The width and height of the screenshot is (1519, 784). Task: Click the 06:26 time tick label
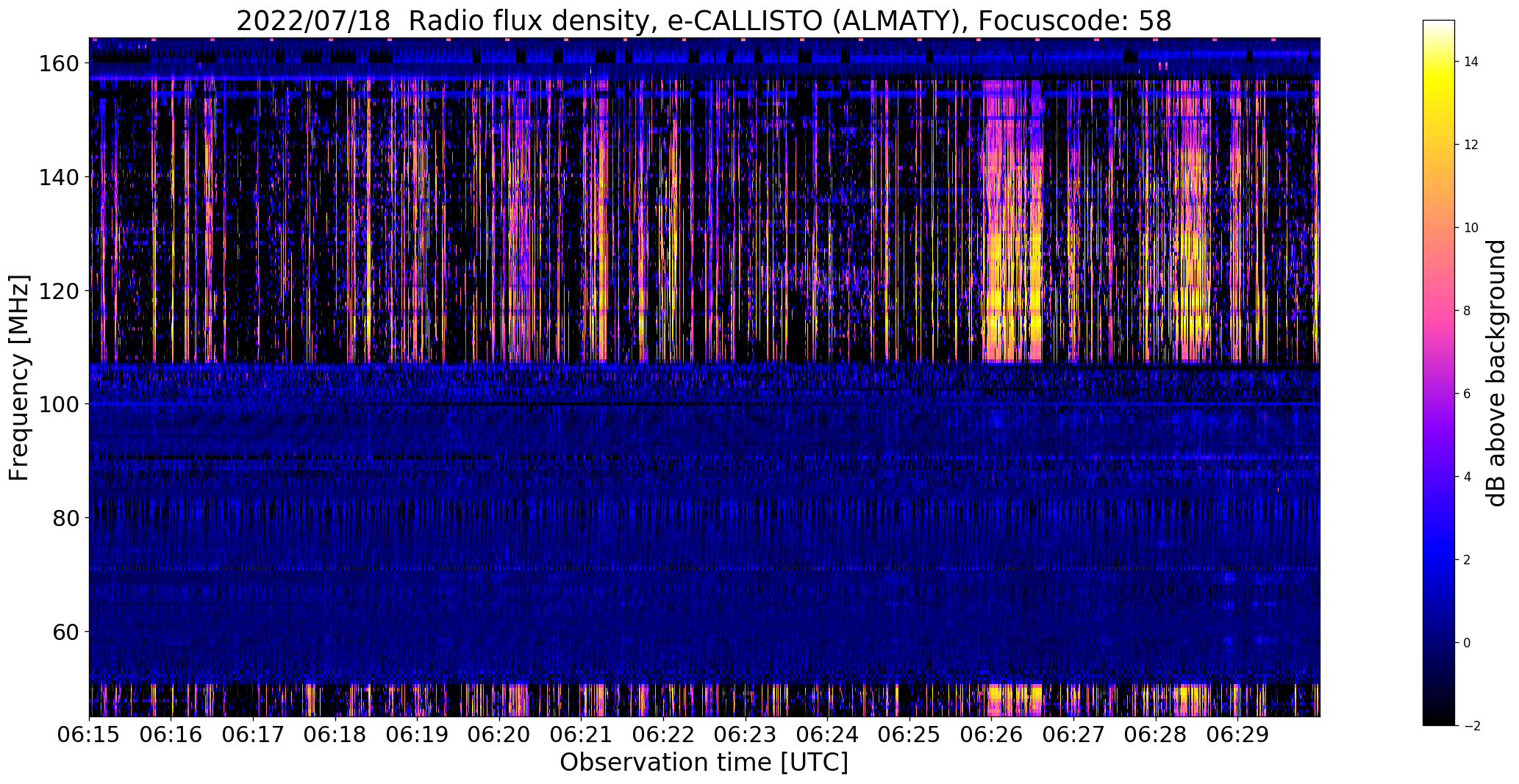tap(991, 734)
